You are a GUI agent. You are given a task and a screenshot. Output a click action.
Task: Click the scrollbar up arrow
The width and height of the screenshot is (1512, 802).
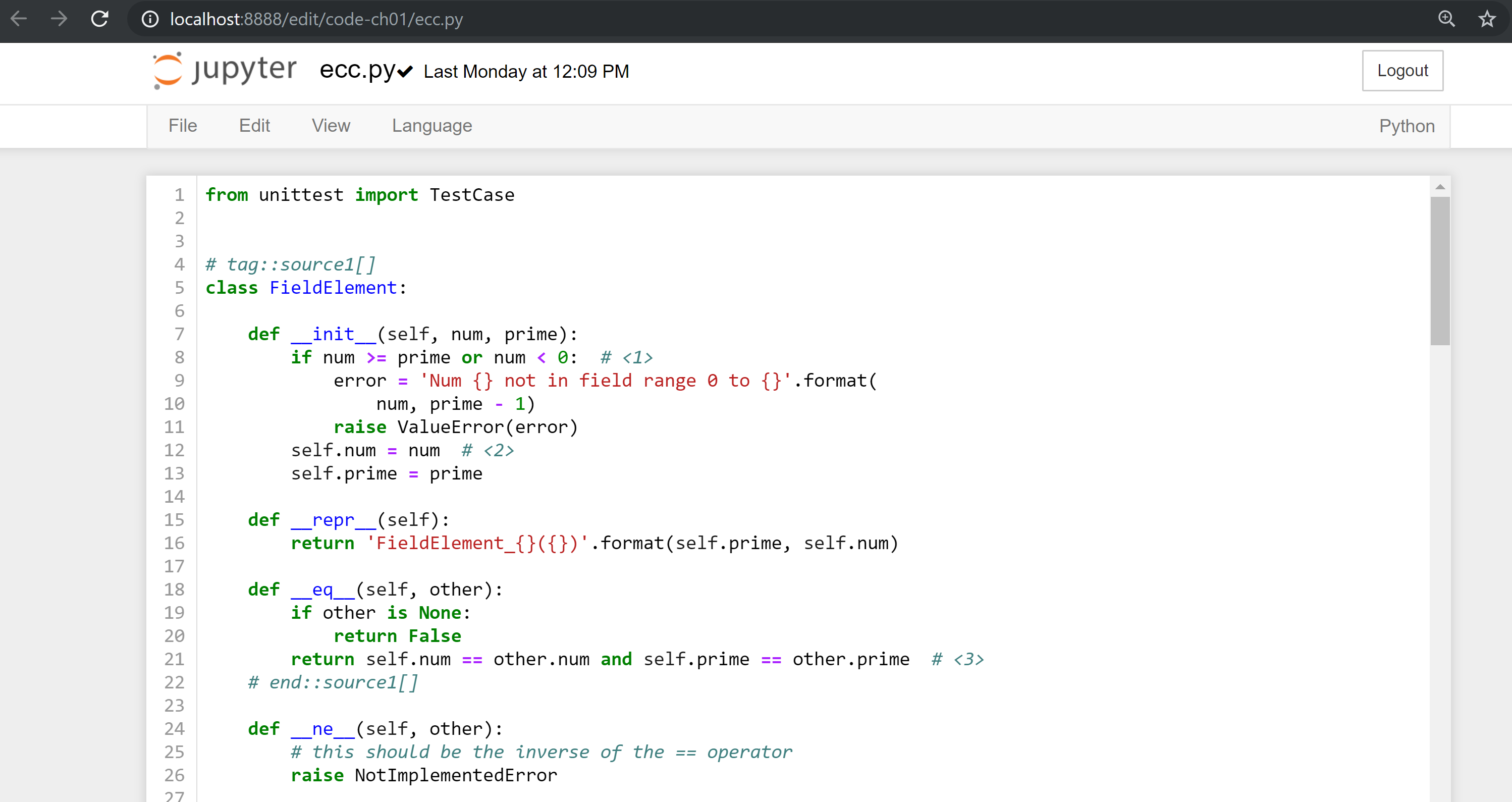point(1440,187)
